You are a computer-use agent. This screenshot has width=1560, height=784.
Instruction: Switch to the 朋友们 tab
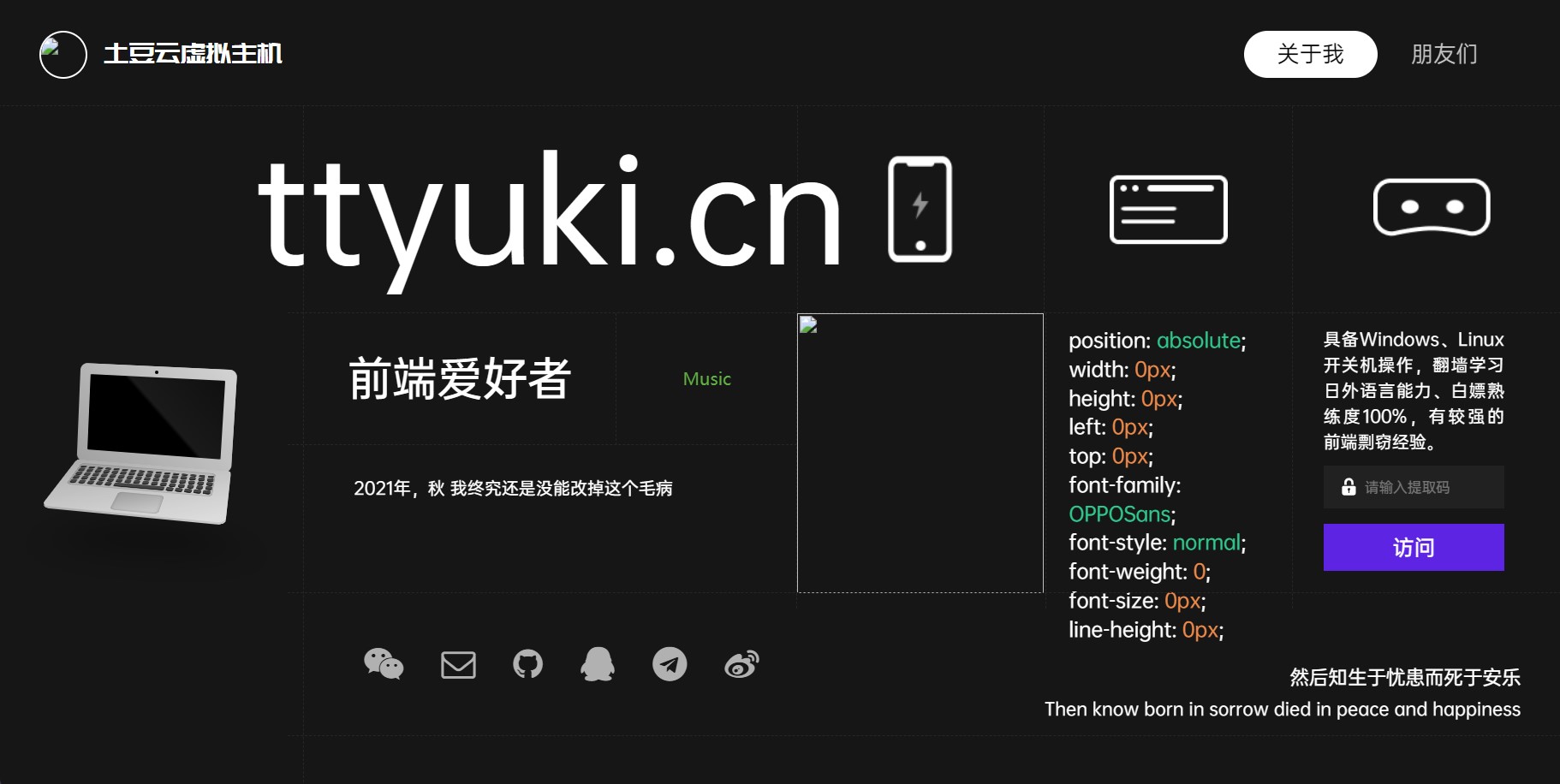coord(1444,53)
